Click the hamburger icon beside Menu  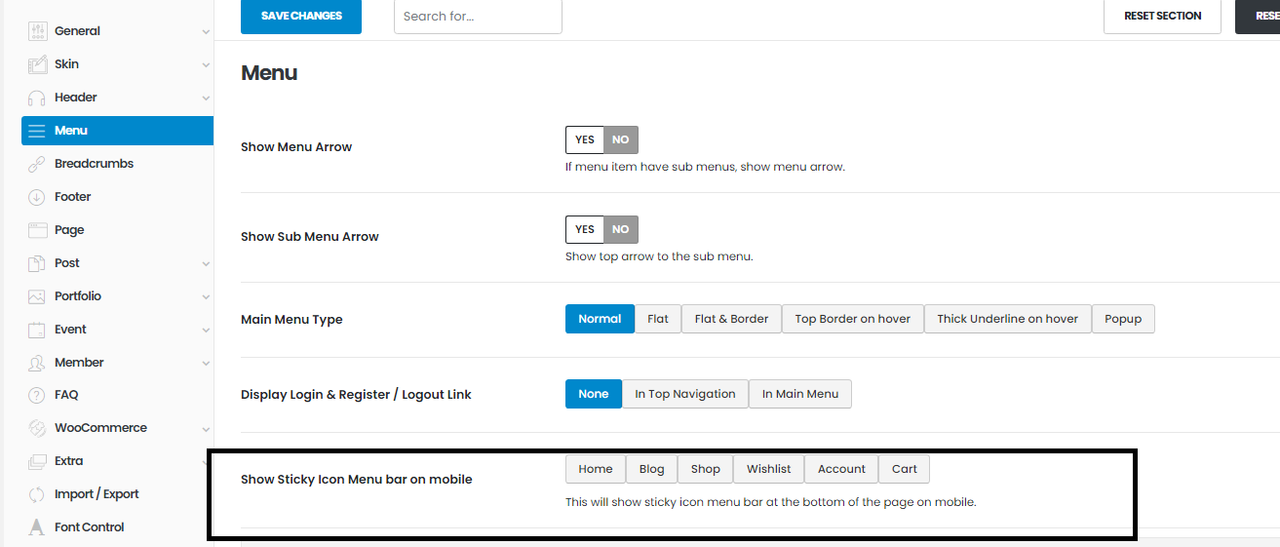(37, 130)
